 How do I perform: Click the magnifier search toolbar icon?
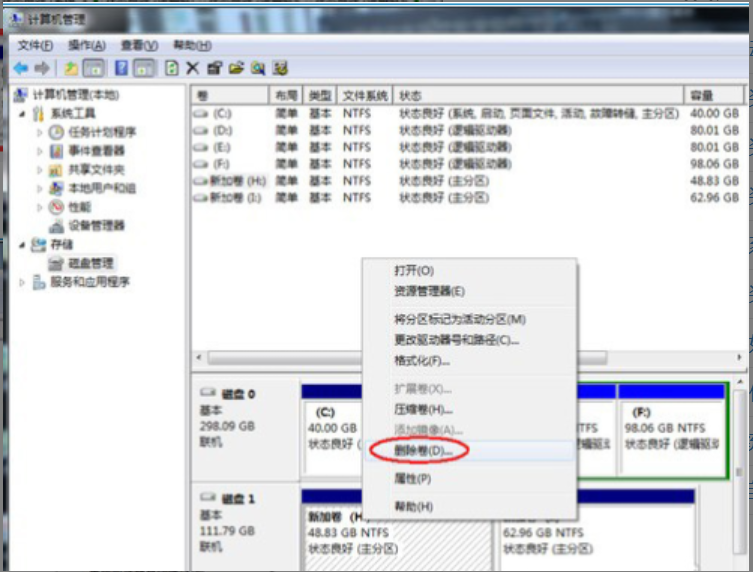tap(258, 68)
